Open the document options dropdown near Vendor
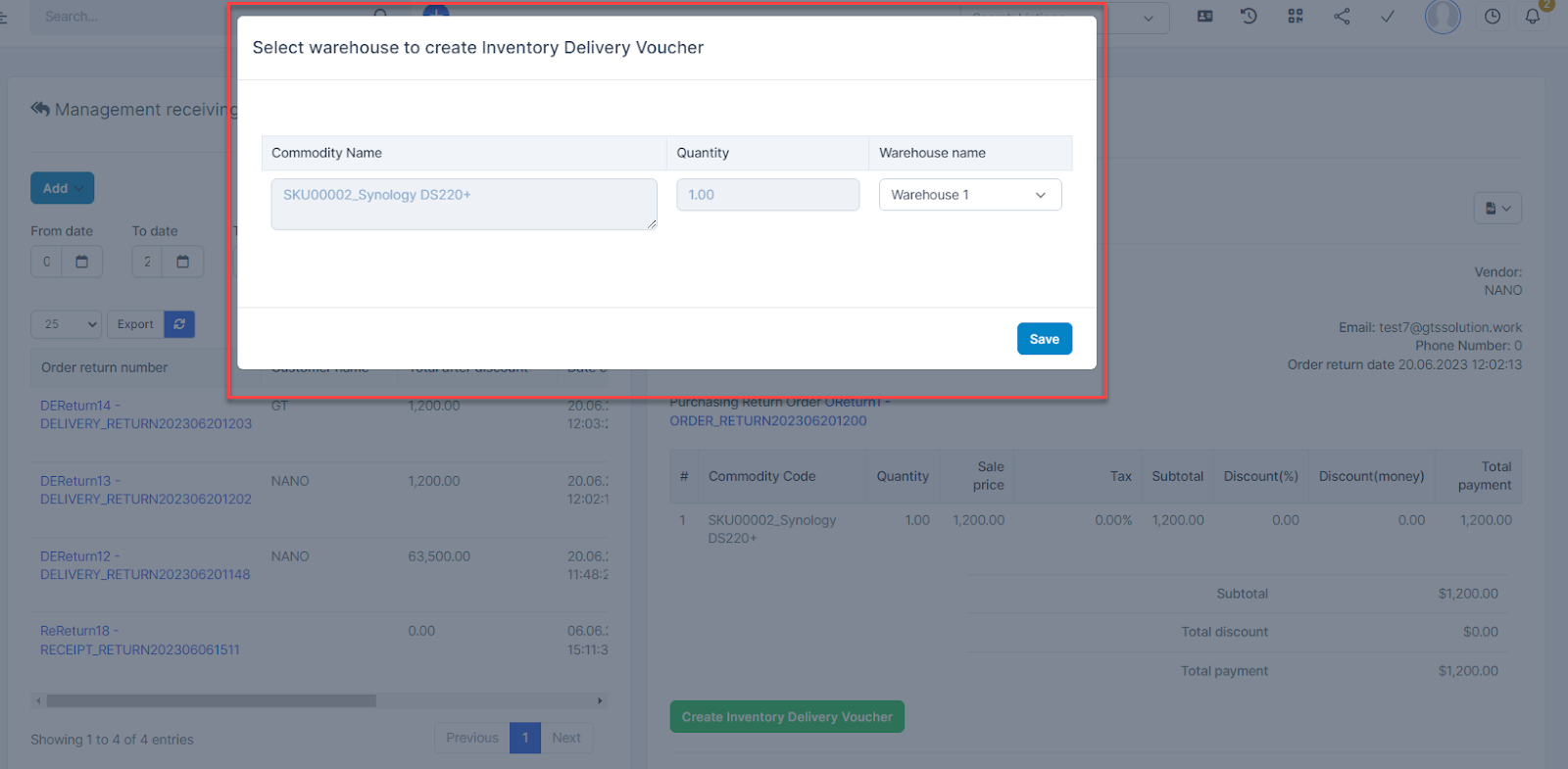Screen dimensions: 1568x769 [x=1496, y=208]
